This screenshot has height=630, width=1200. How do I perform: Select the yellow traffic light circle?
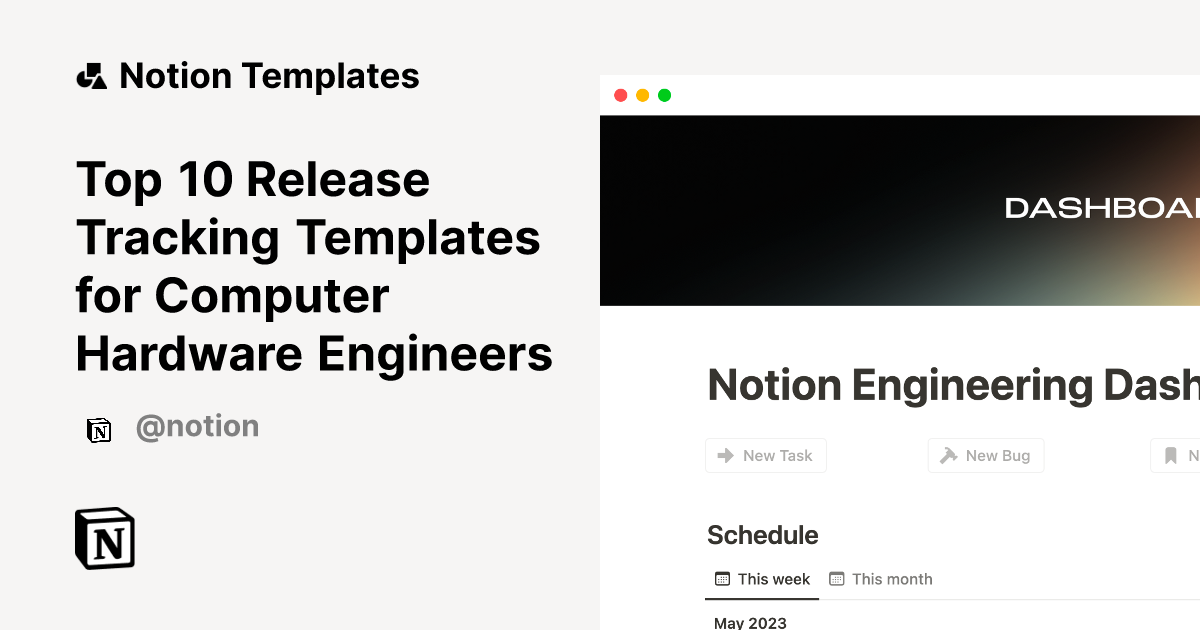click(x=643, y=95)
